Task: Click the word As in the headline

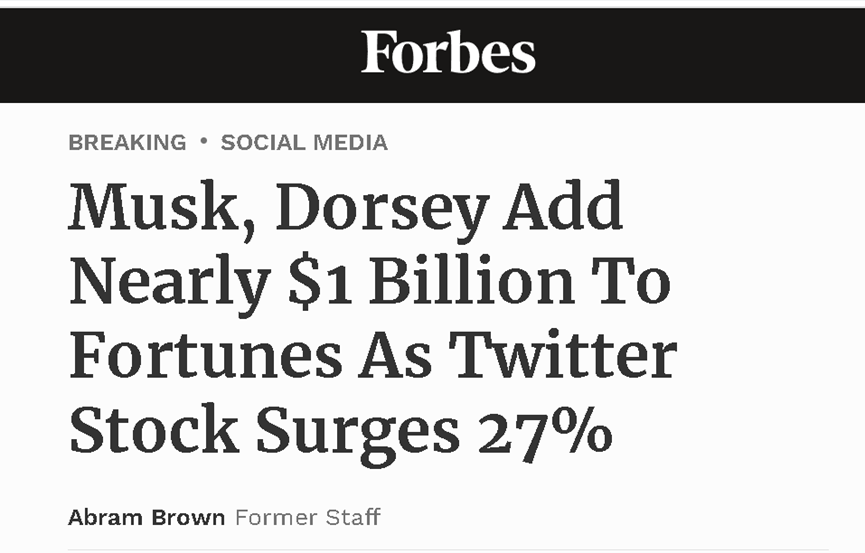Action: [391, 356]
